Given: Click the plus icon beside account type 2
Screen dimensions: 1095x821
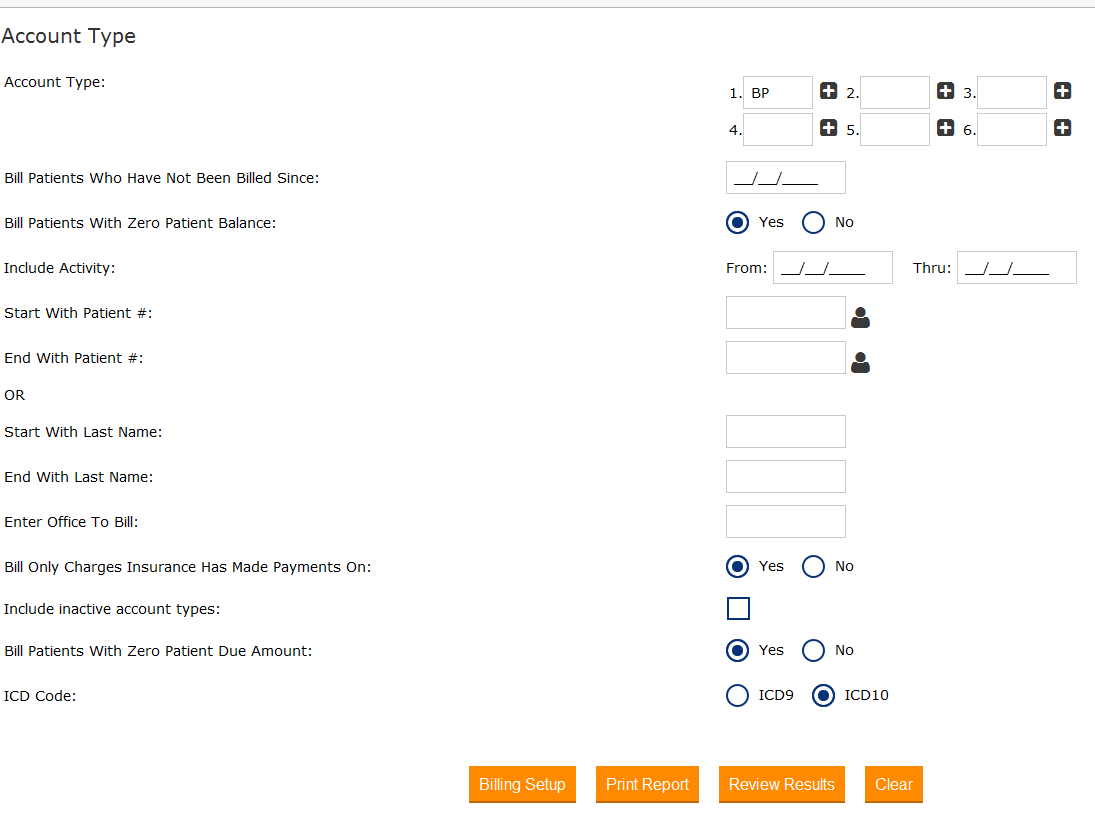Looking at the screenshot, I should click(945, 91).
